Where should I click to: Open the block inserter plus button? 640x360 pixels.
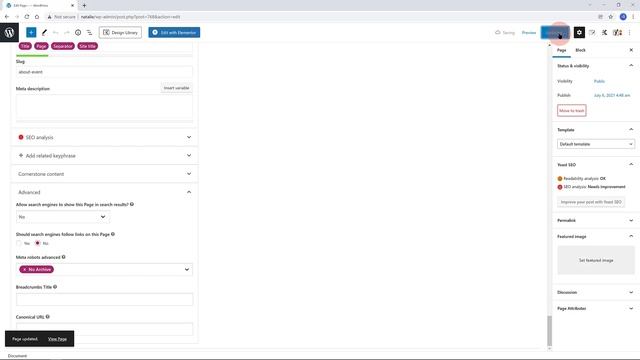click(31, 32)
